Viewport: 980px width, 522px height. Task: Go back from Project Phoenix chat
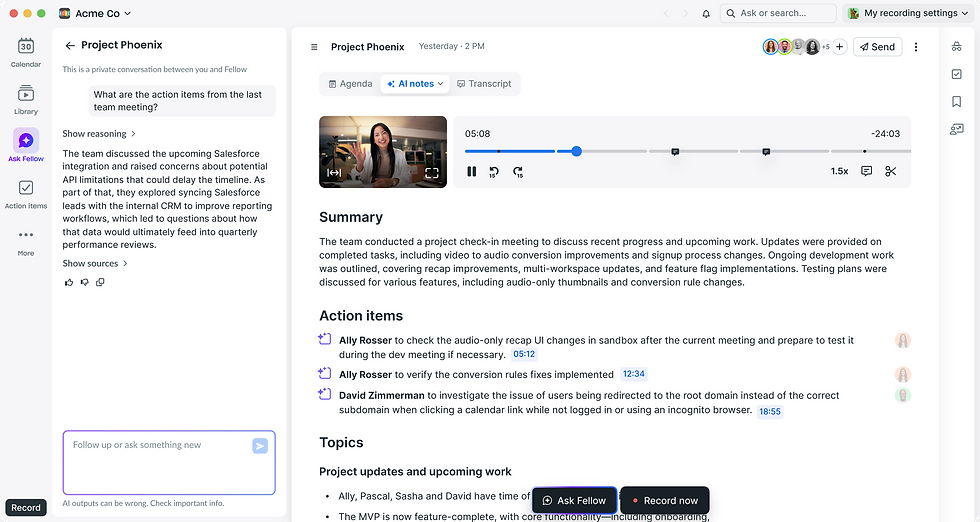(70, 45)
